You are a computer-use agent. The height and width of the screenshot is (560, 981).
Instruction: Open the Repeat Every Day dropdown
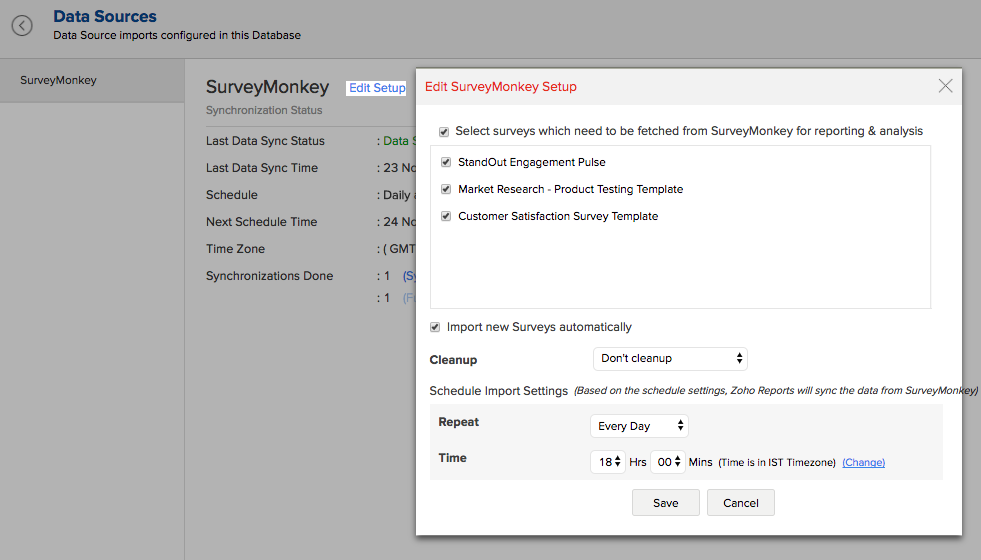[639, 426]
